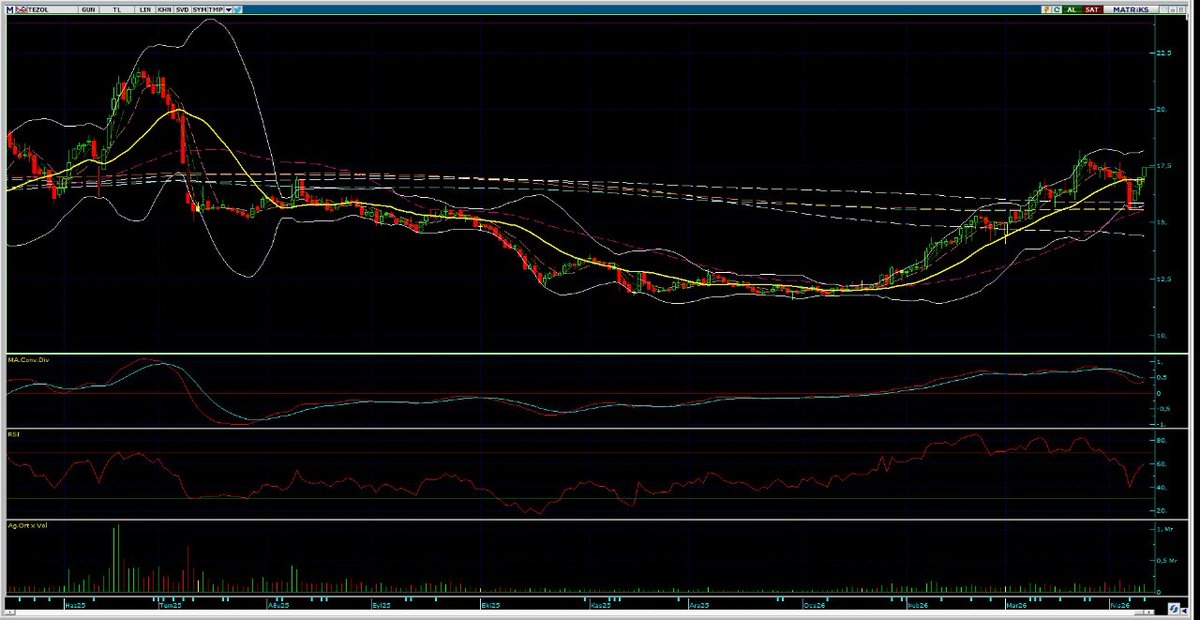Toggle the SVD button in toolbar

(x=182, y=9)
